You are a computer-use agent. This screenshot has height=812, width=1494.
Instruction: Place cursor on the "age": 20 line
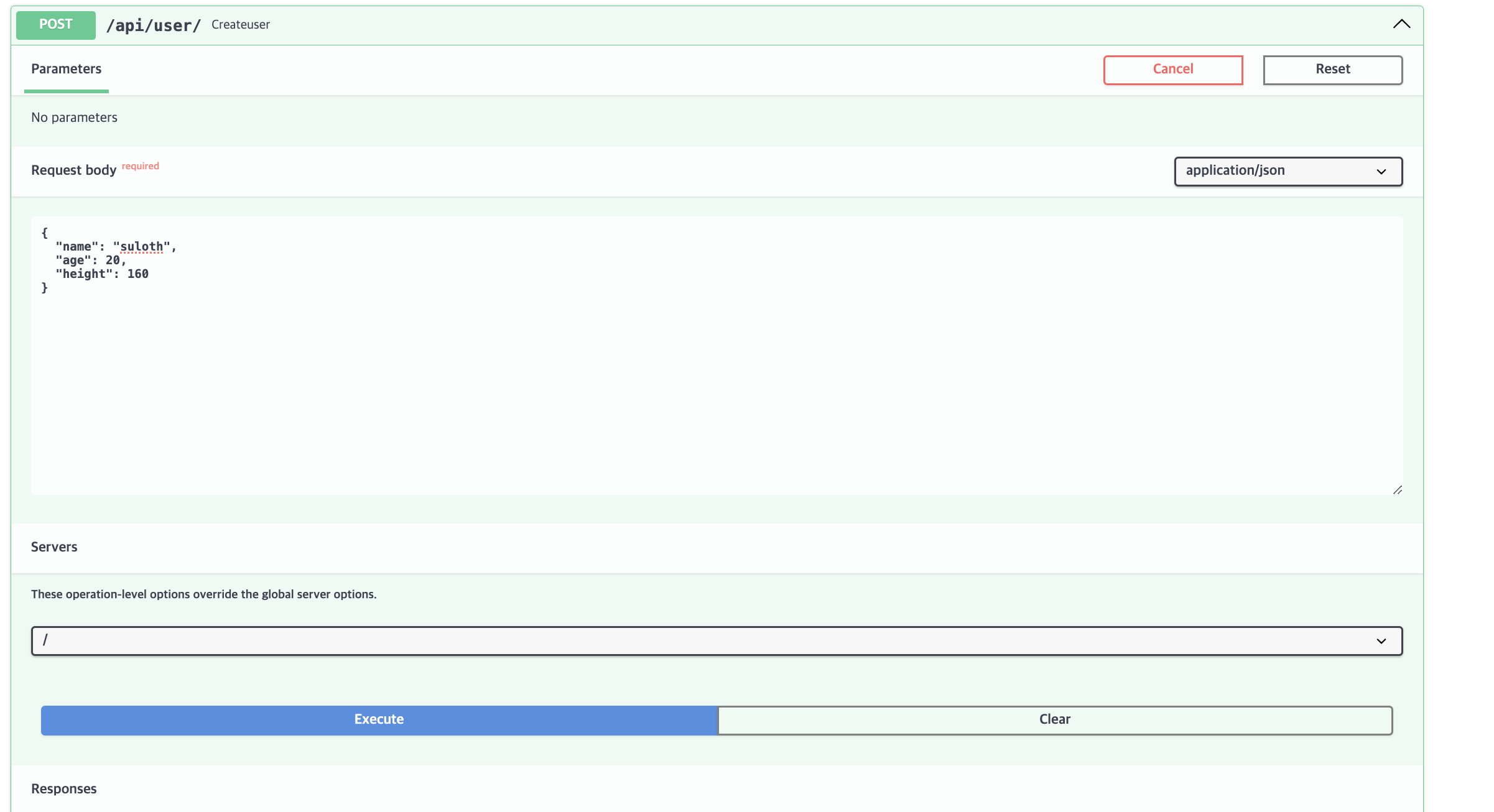(90, 261)
